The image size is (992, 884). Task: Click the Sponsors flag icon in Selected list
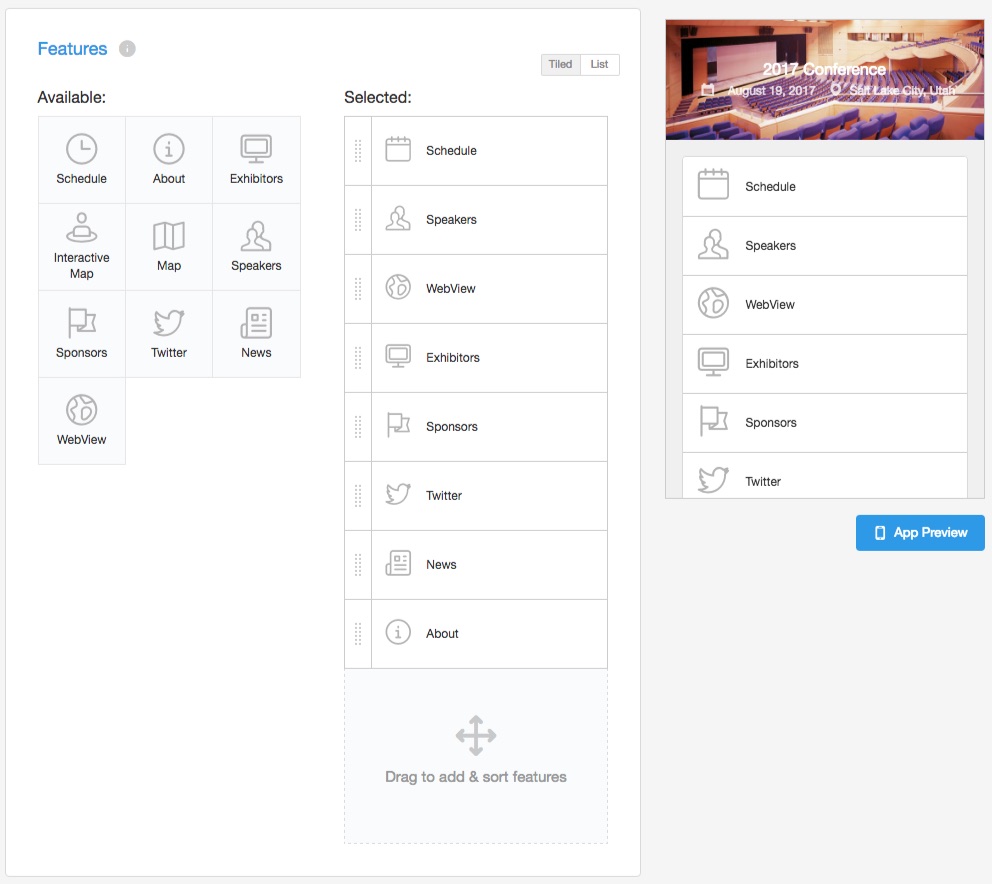click(x=398, y=426)
